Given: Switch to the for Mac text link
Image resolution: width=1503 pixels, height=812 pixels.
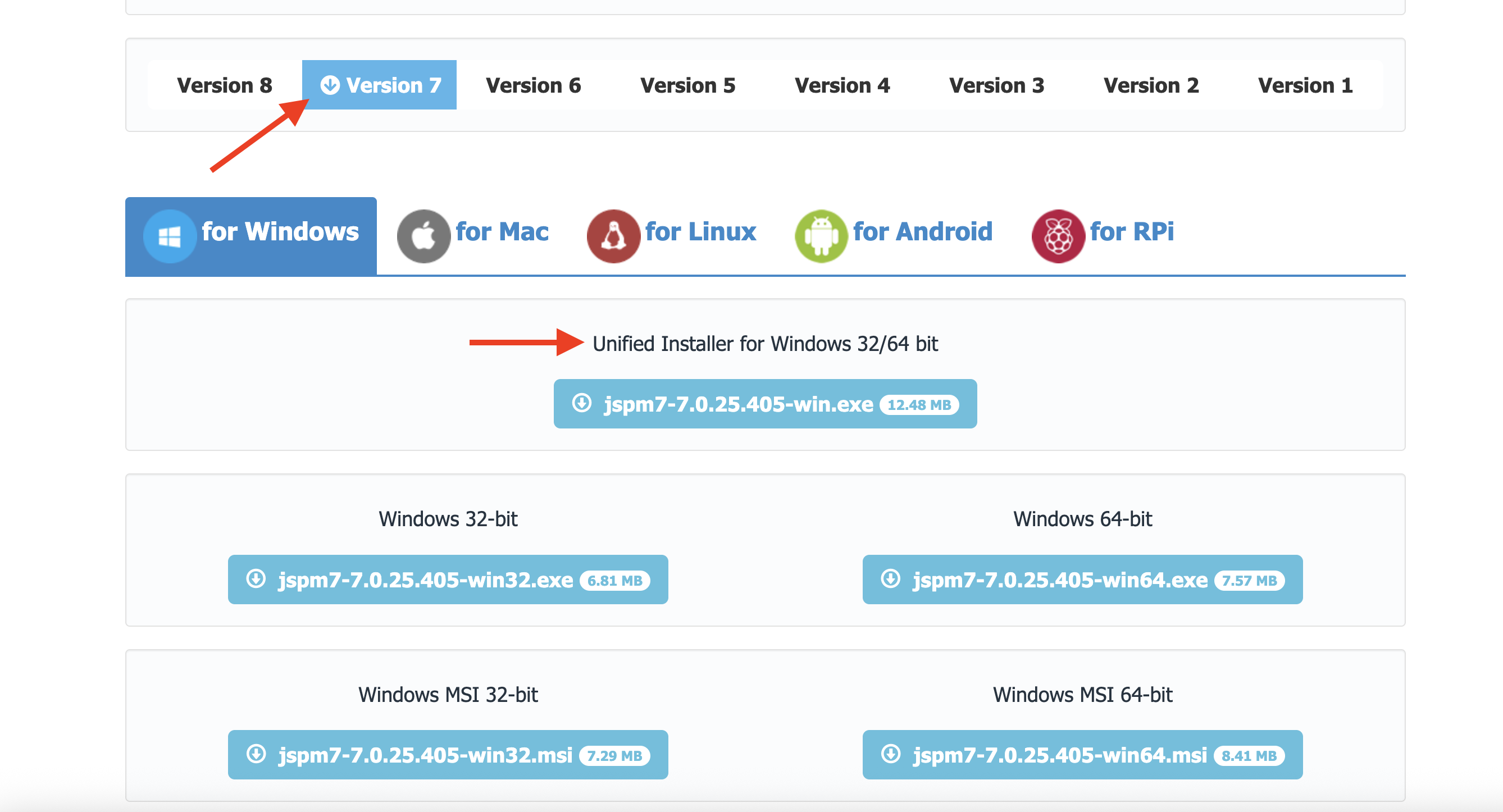Looking at the screenshot, I should [x=502, y=231].
